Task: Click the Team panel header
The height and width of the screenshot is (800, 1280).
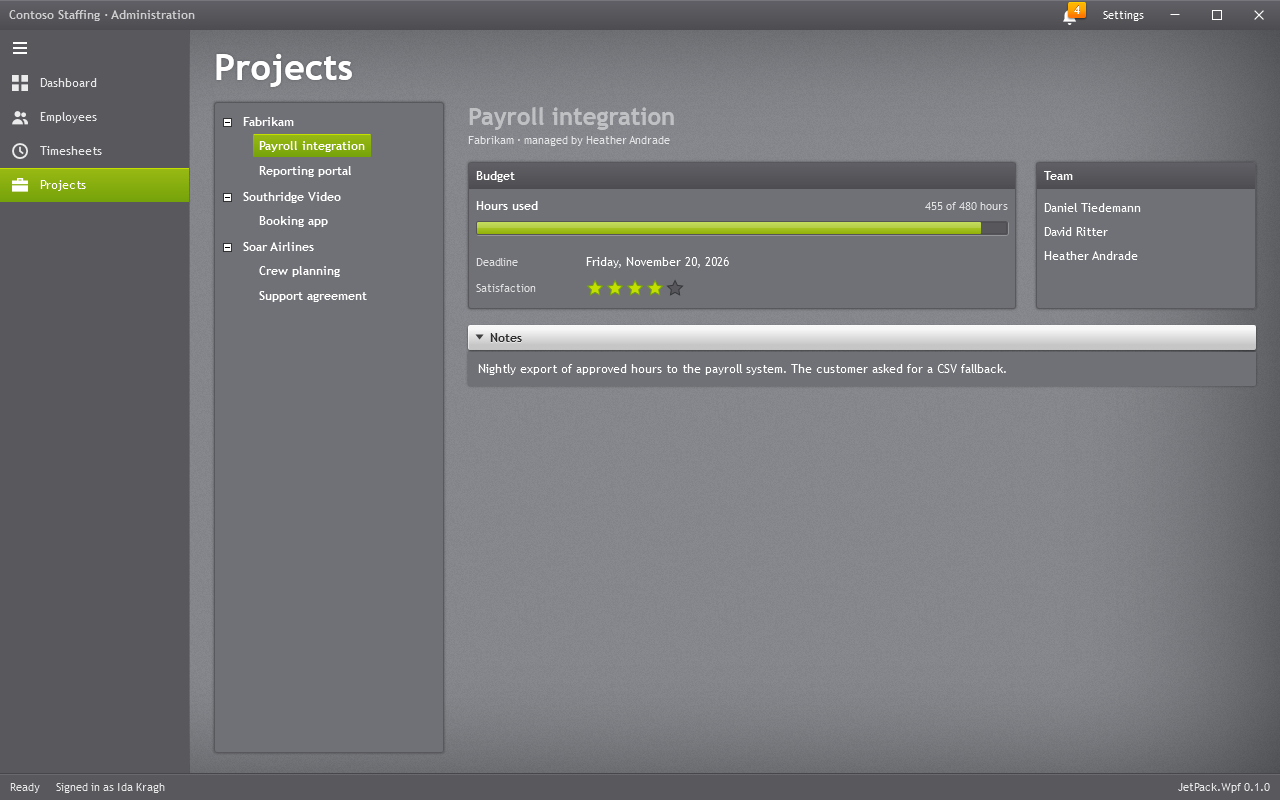Action: (x=1146, y=176)
